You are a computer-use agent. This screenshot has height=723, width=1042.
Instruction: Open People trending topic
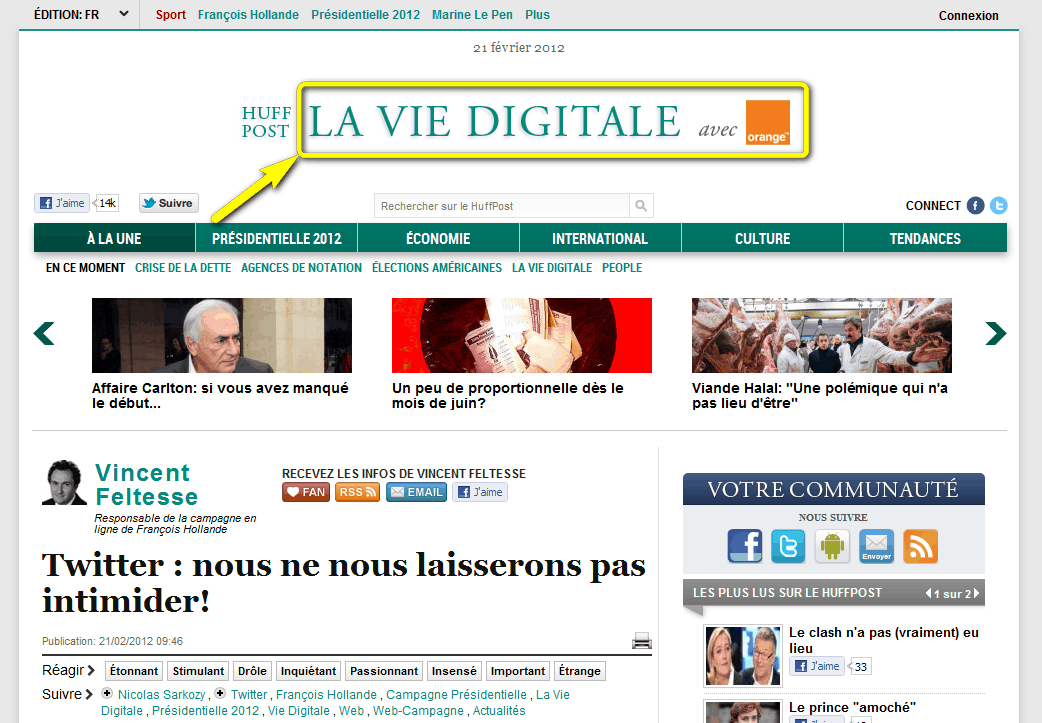pyautogui.click(x=622, y=268)
